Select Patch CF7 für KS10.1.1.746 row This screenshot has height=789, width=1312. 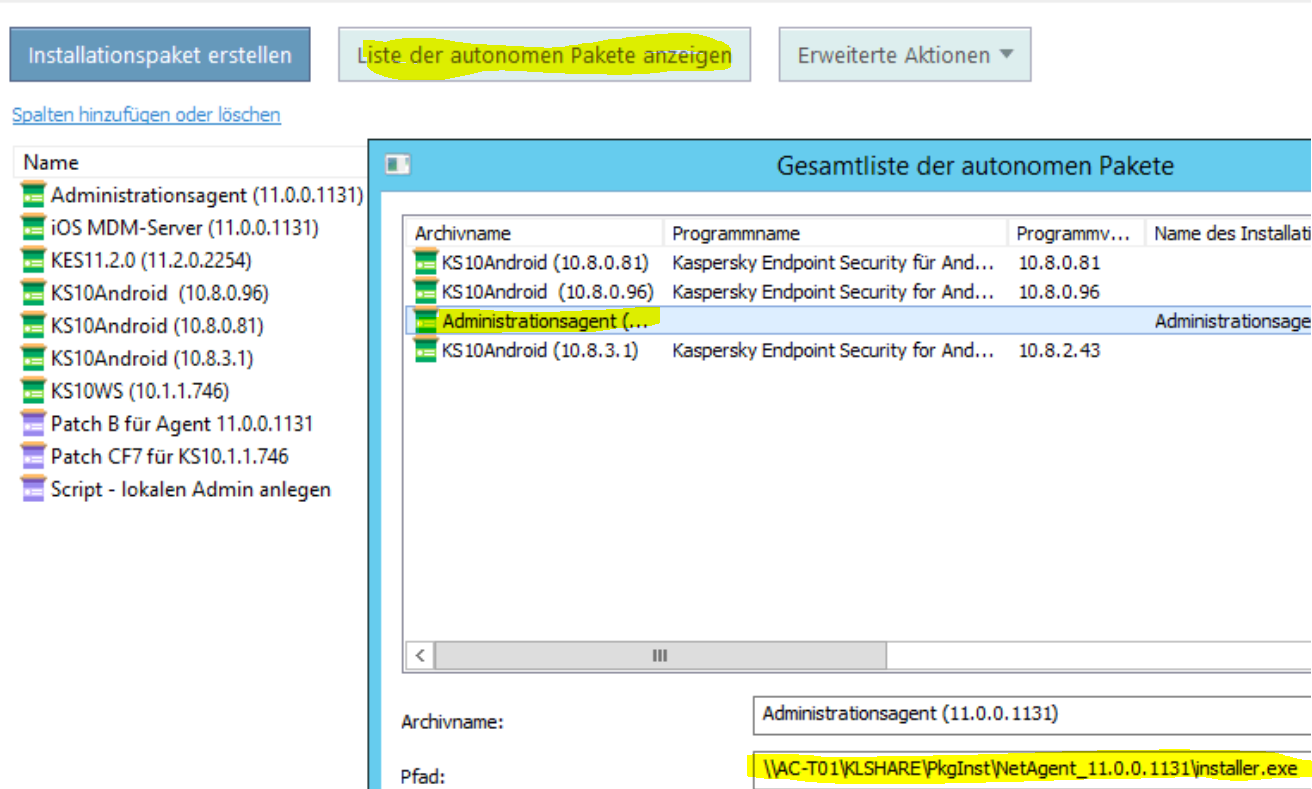(x=170, y=457)
